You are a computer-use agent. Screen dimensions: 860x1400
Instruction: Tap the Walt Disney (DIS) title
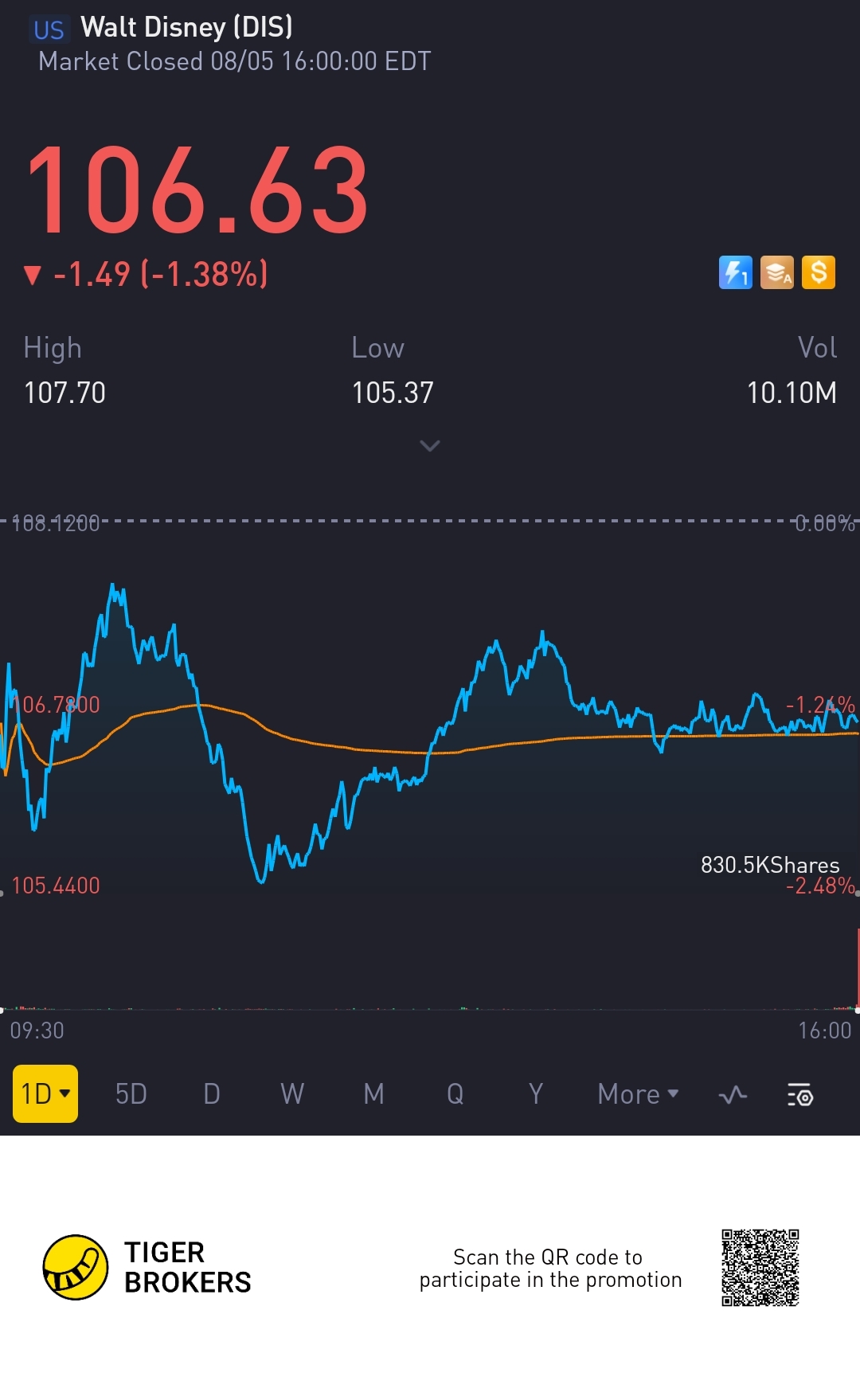point(187,28)
